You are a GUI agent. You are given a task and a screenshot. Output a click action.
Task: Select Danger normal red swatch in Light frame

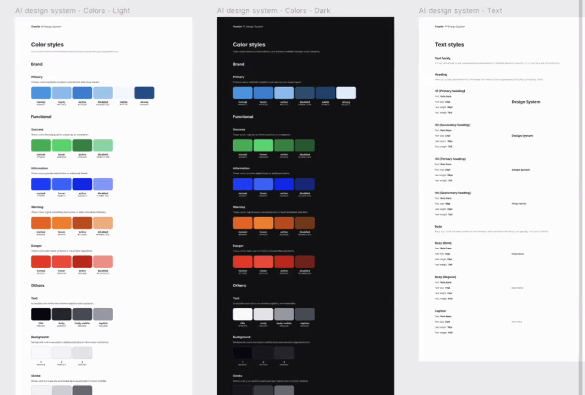(x=41, y=261)
